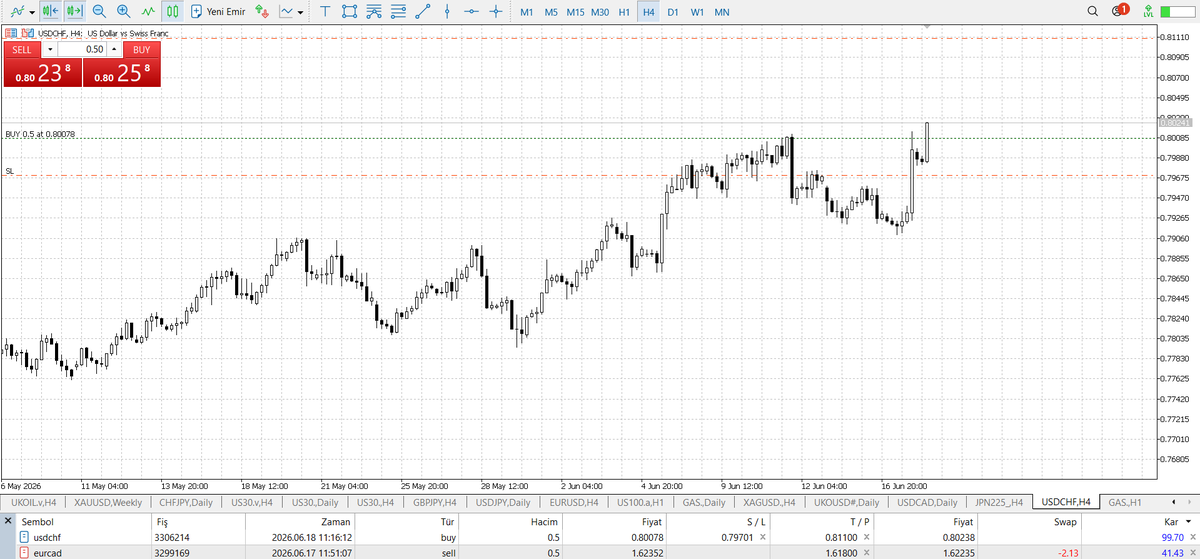This screenshot has width=1200, height=559.
Task: Open account notifications with red badge
Action: [x=1120, y=11]
